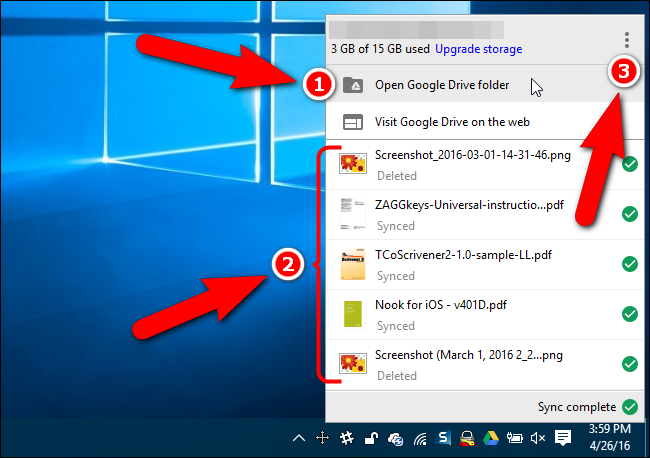650x458 pixels.
Task: Click the Synced status under Nook for iOS PDF
Action: tap(396, 326)
